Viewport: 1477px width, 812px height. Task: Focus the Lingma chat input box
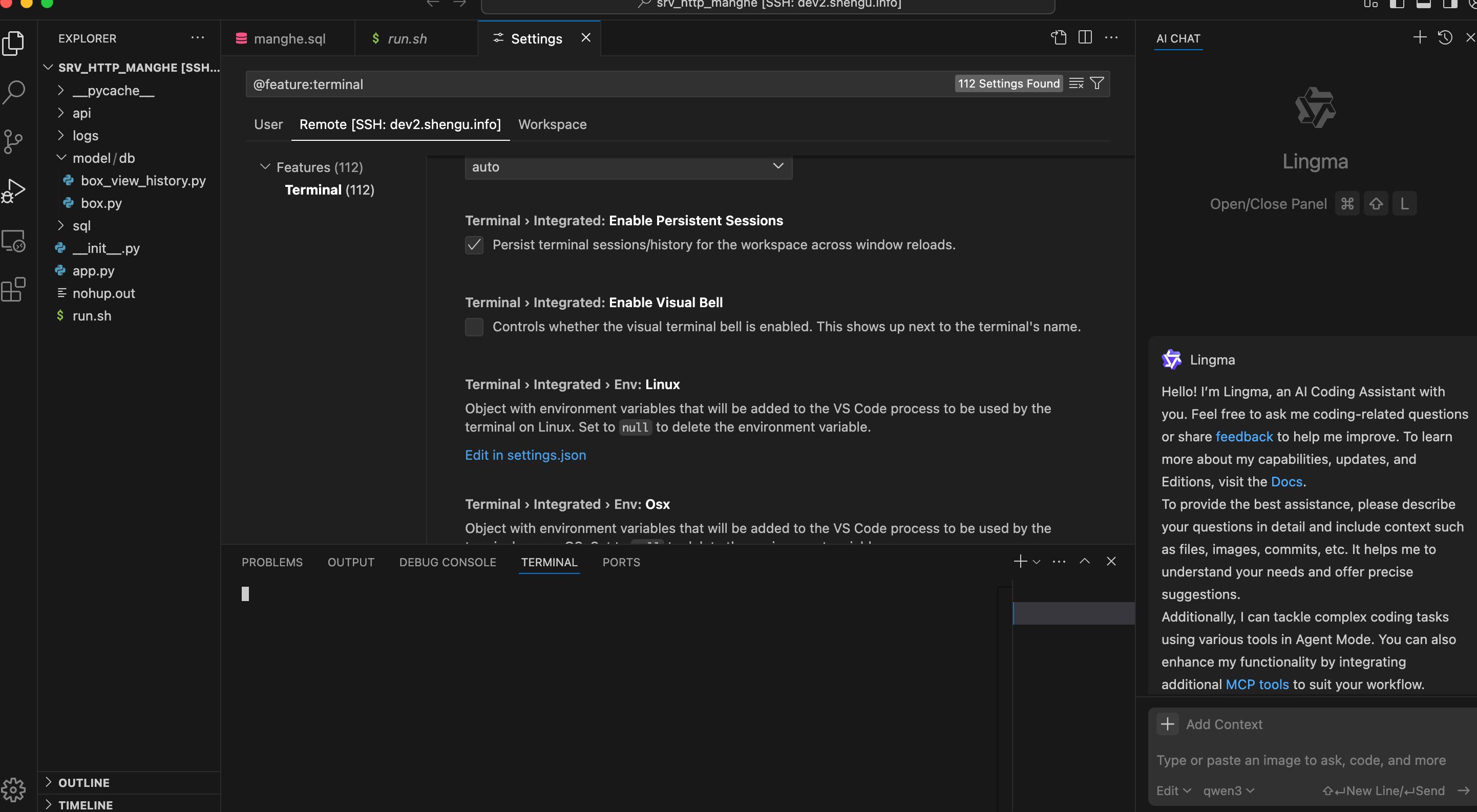coord(1301,760)
